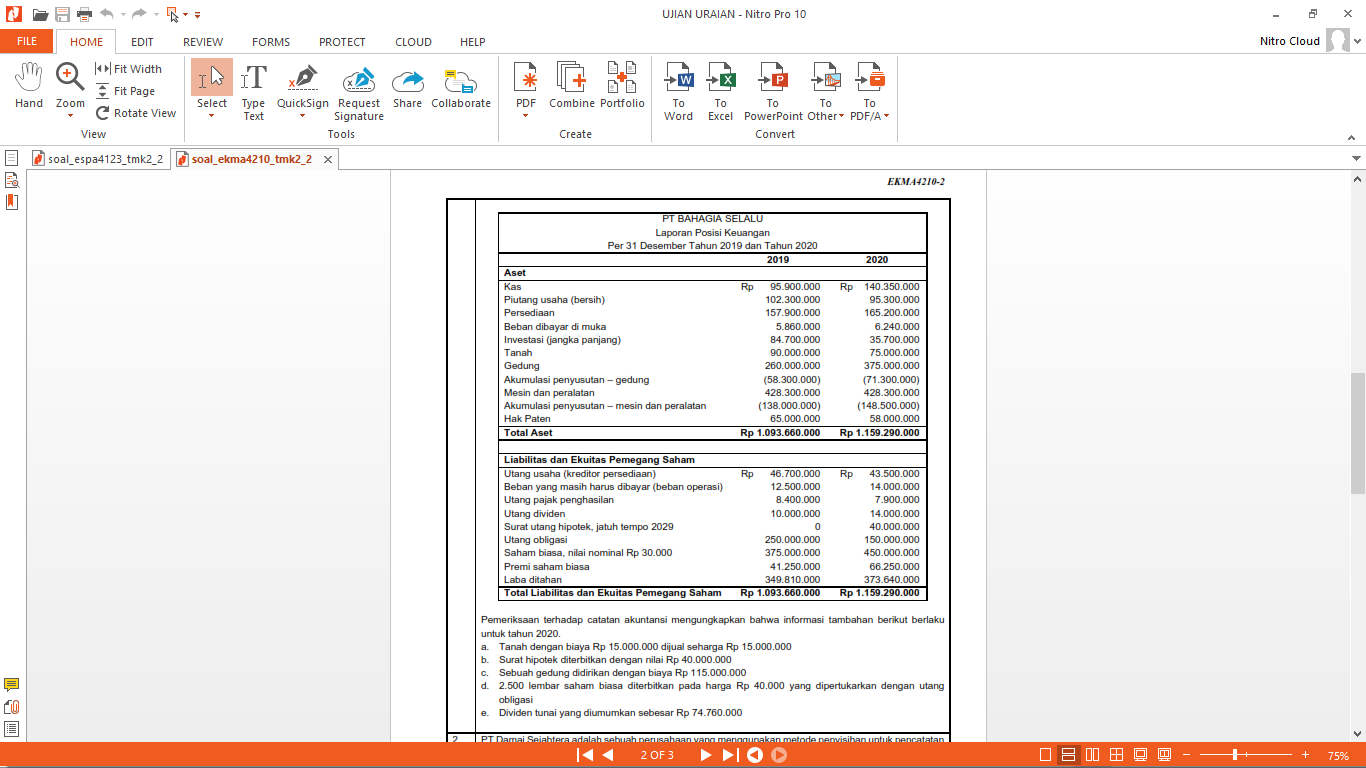
Task: Go to the next page
Action: click(x=705, y=755)
